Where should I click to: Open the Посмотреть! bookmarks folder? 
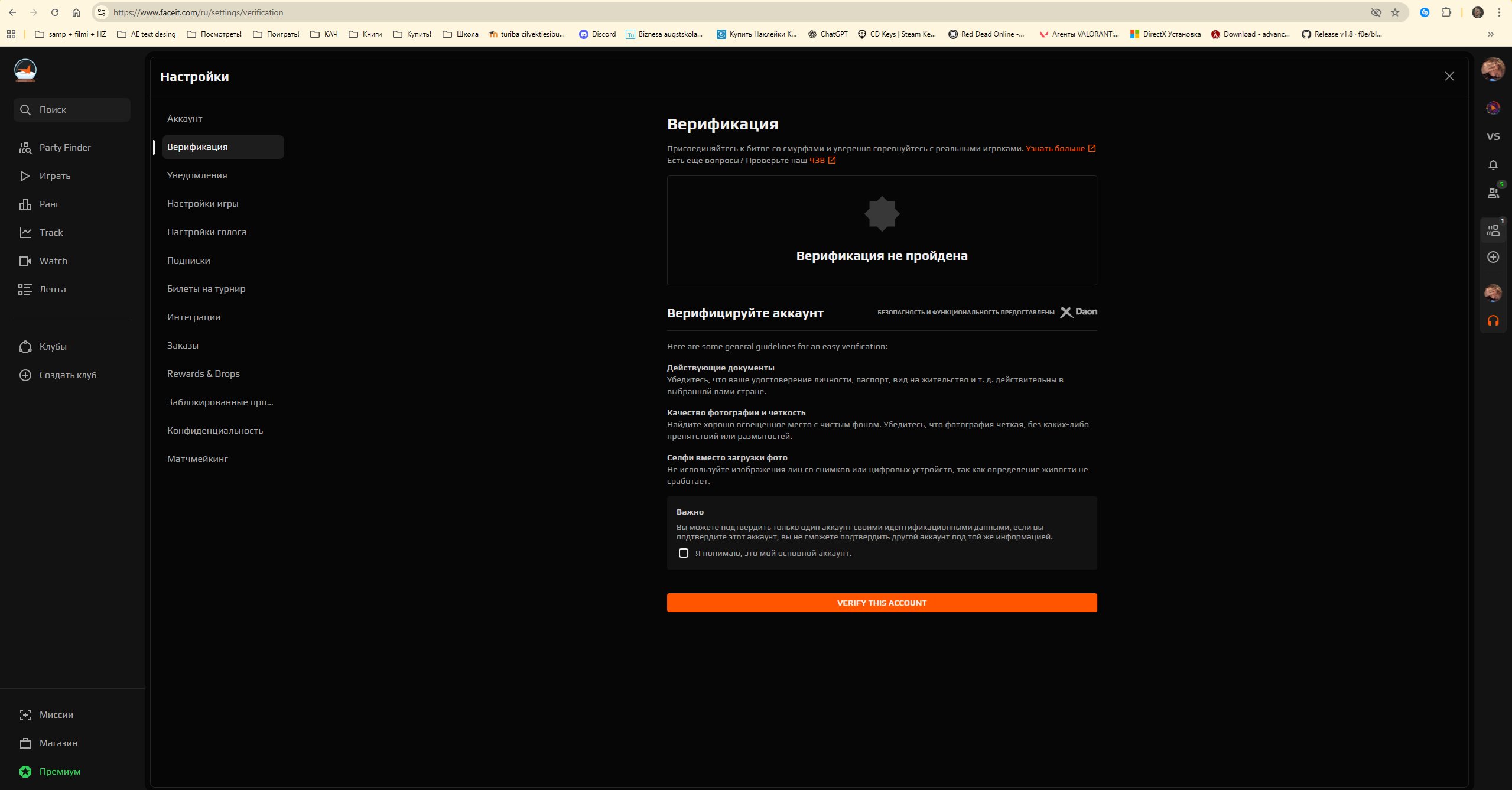tap(214, 34)
